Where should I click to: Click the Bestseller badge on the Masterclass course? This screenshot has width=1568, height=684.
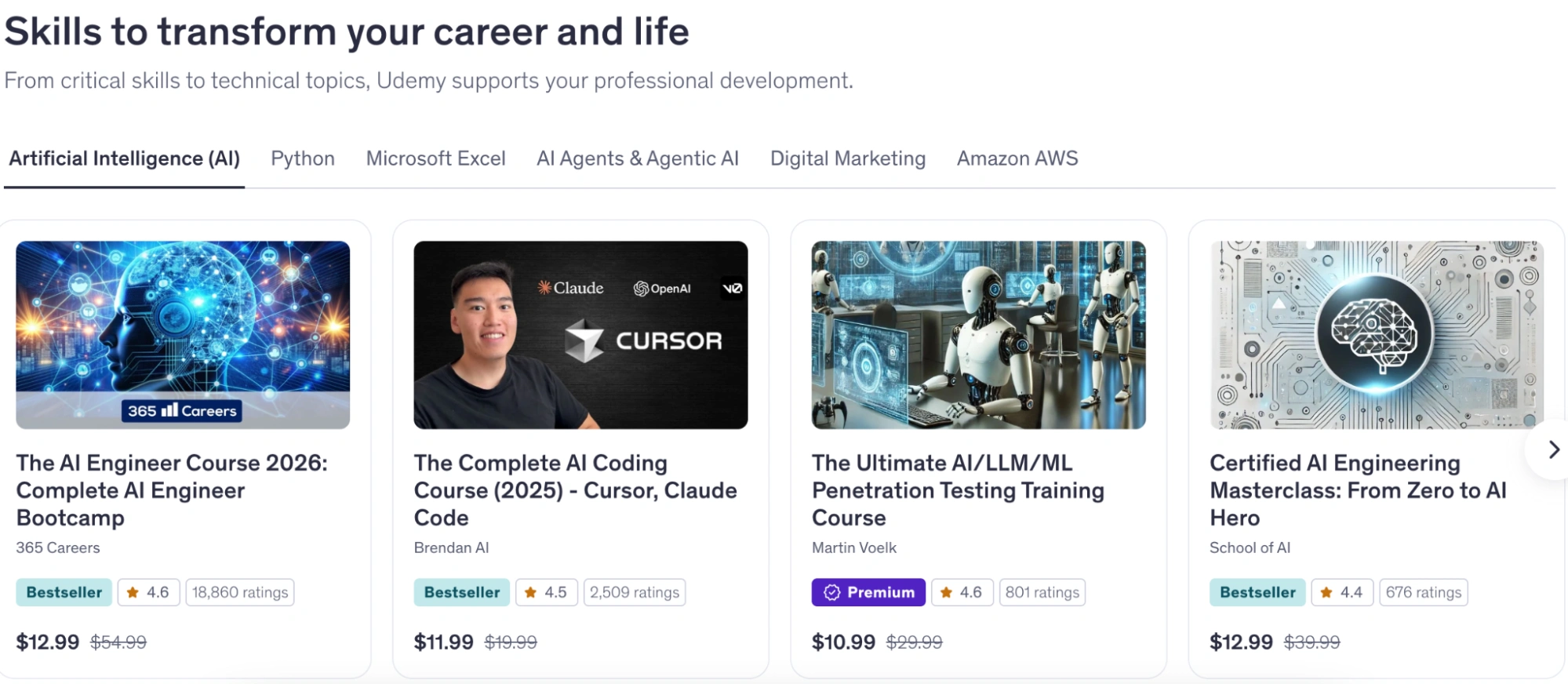(1257, 592)
